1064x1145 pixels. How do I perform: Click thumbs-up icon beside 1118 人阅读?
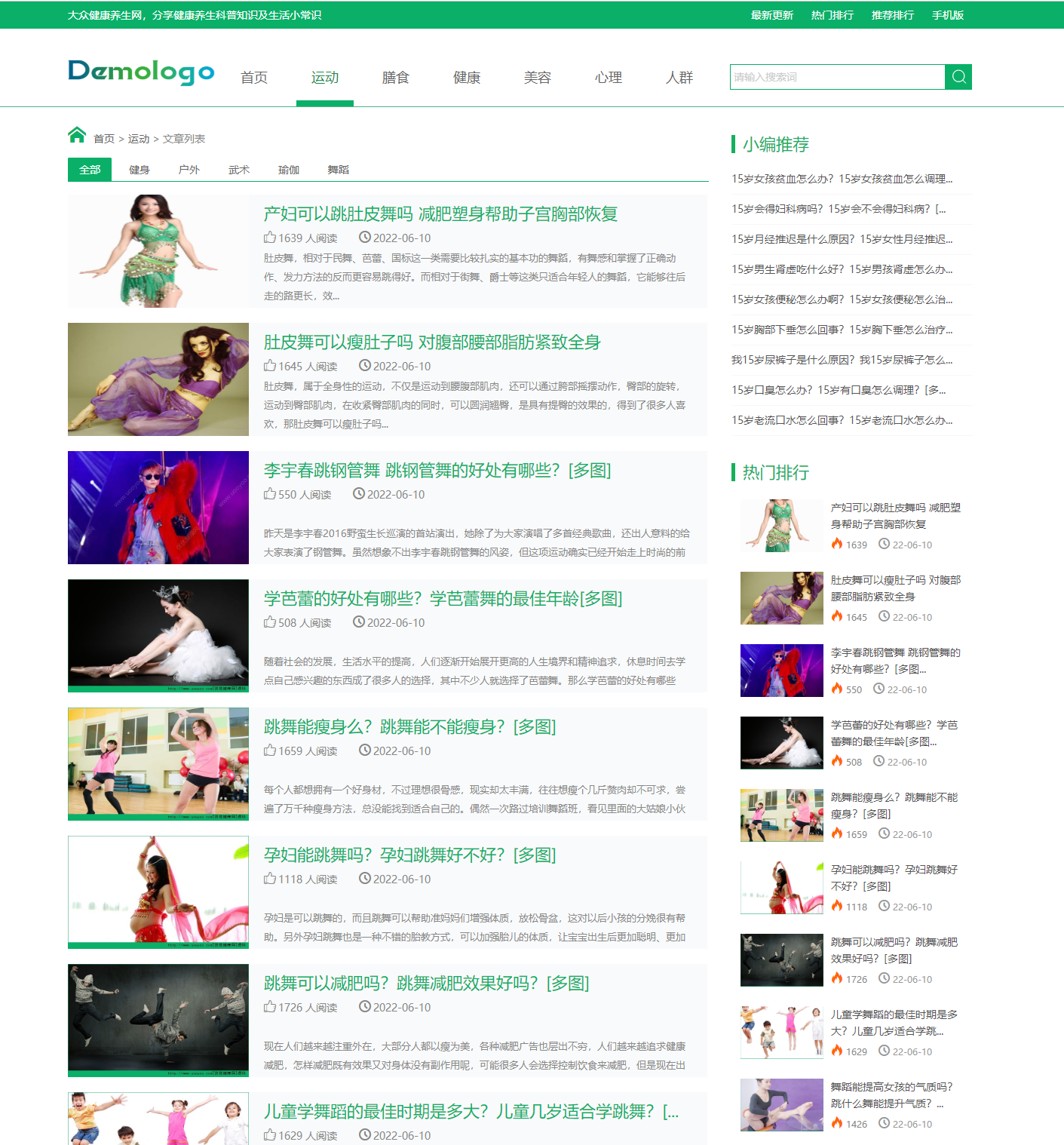[x=269, y=879]
